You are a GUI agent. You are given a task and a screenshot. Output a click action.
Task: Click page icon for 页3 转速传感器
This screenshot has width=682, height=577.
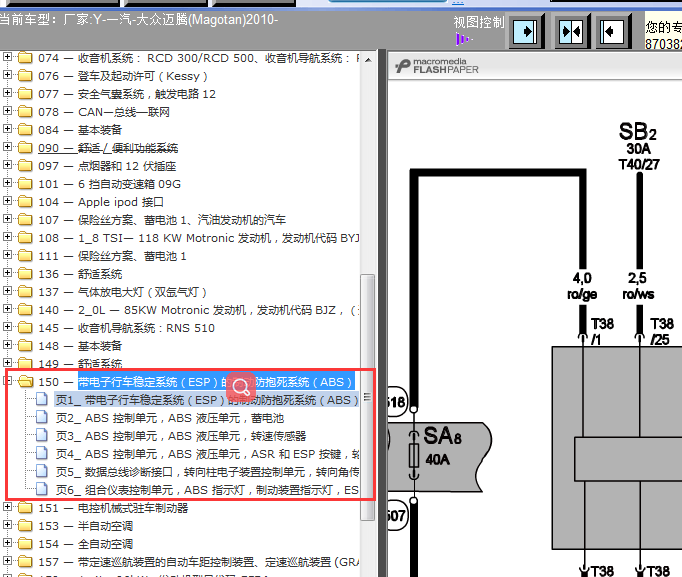(42, 435)
